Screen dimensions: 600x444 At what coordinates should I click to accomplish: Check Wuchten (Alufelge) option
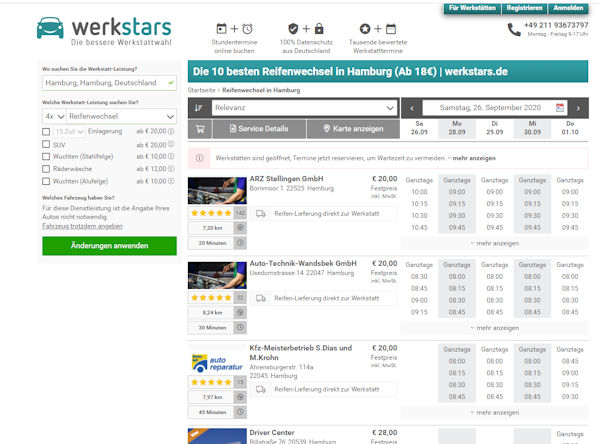coord(46,181)
